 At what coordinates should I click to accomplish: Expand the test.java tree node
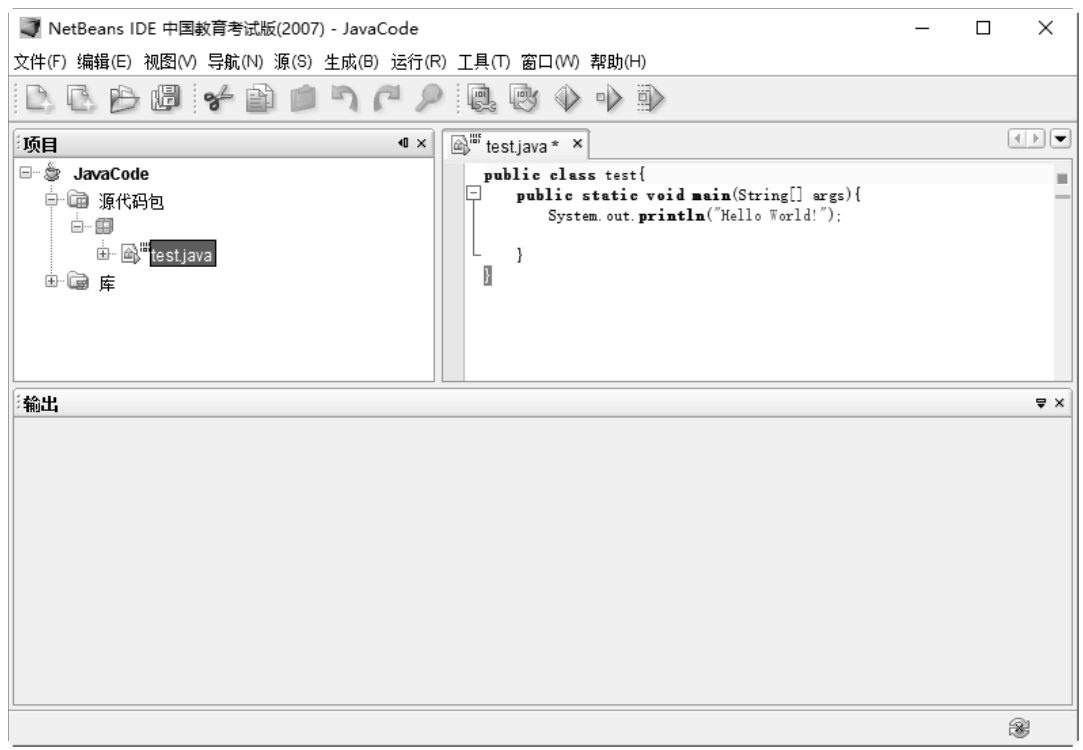tap(103, 253)
